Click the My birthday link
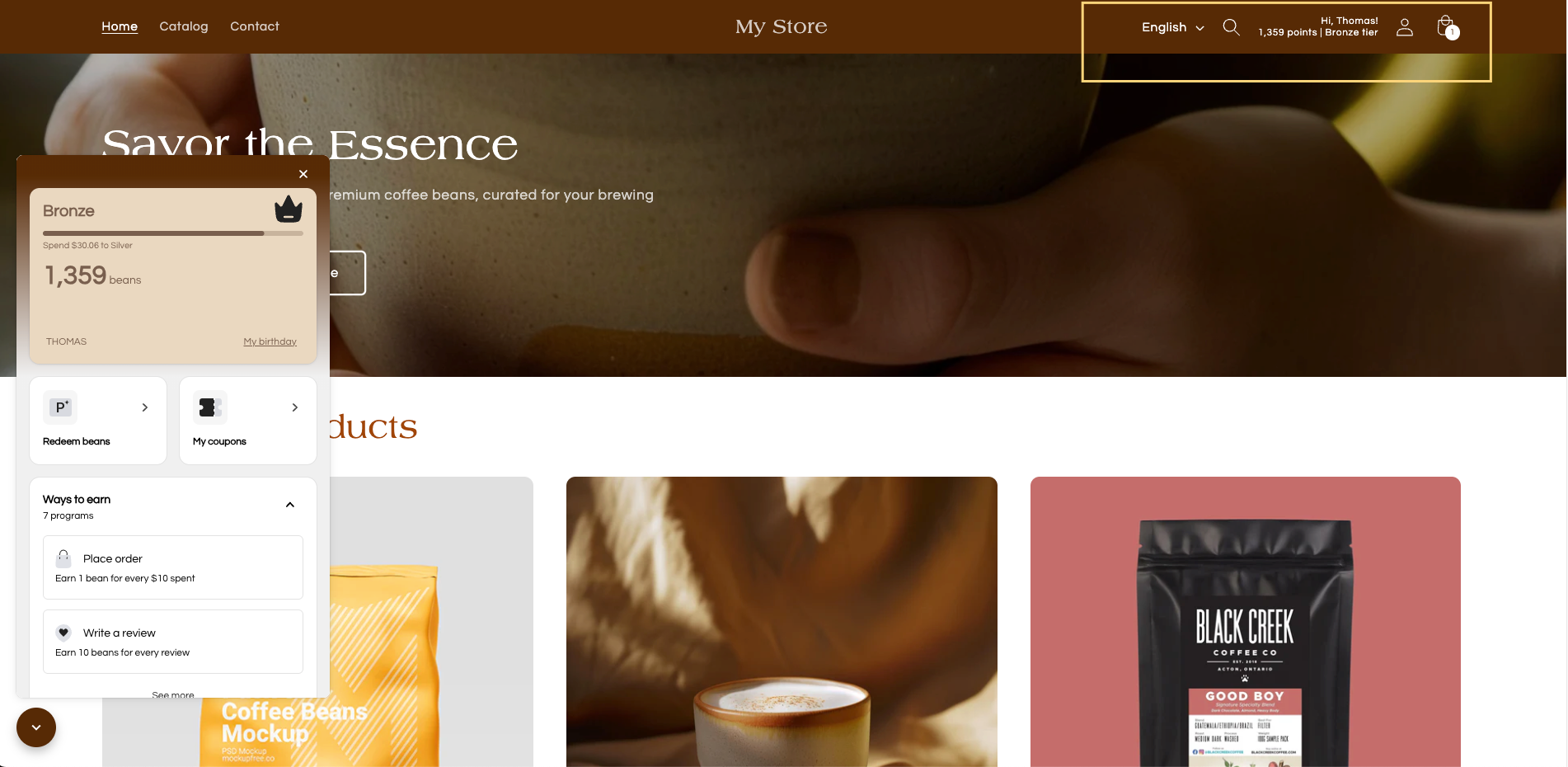This screenshot has height=767, width=1568. [x=270, y=341]
